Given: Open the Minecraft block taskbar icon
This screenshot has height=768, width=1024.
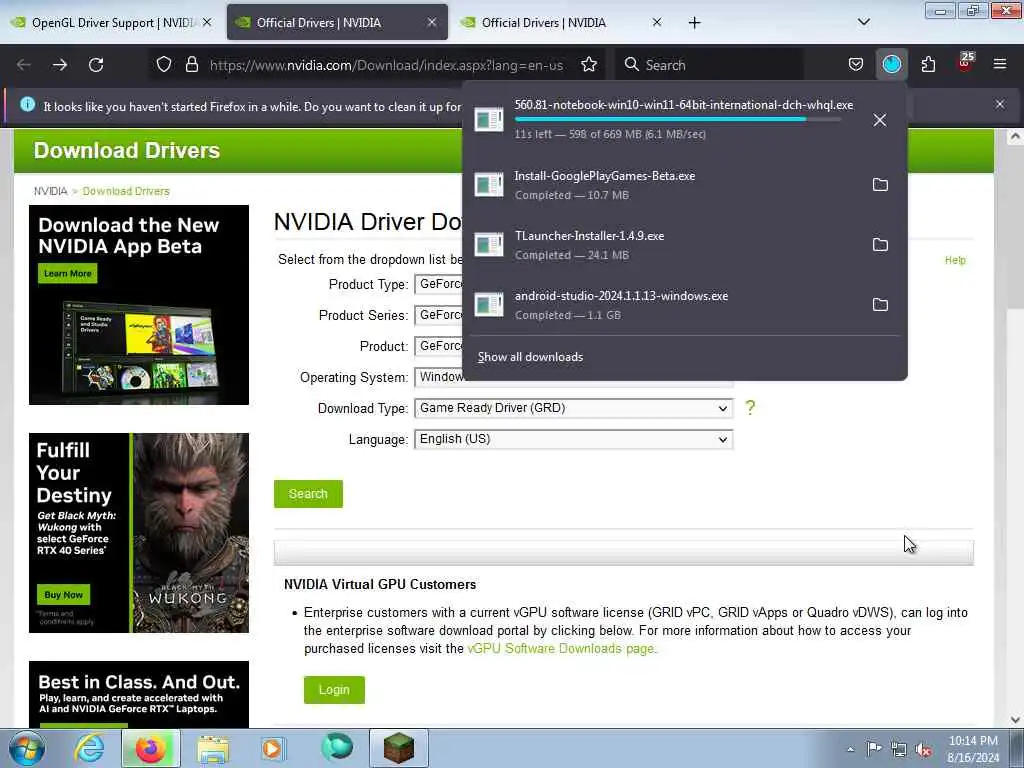Looking at the screenshot, I should (399, 748).
